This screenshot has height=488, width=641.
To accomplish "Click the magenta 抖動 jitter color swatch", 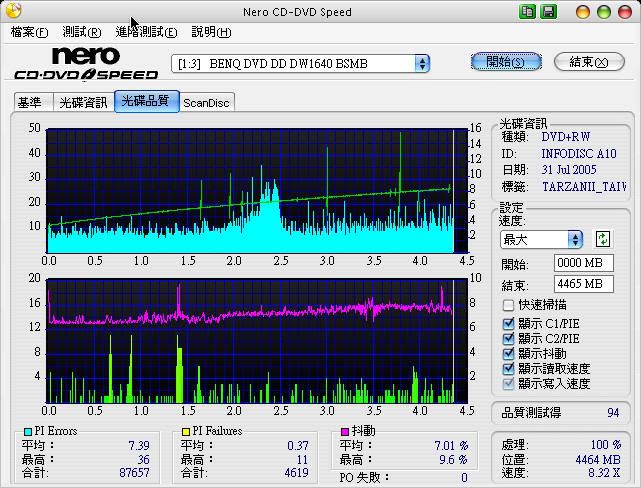I will (345, 432).
